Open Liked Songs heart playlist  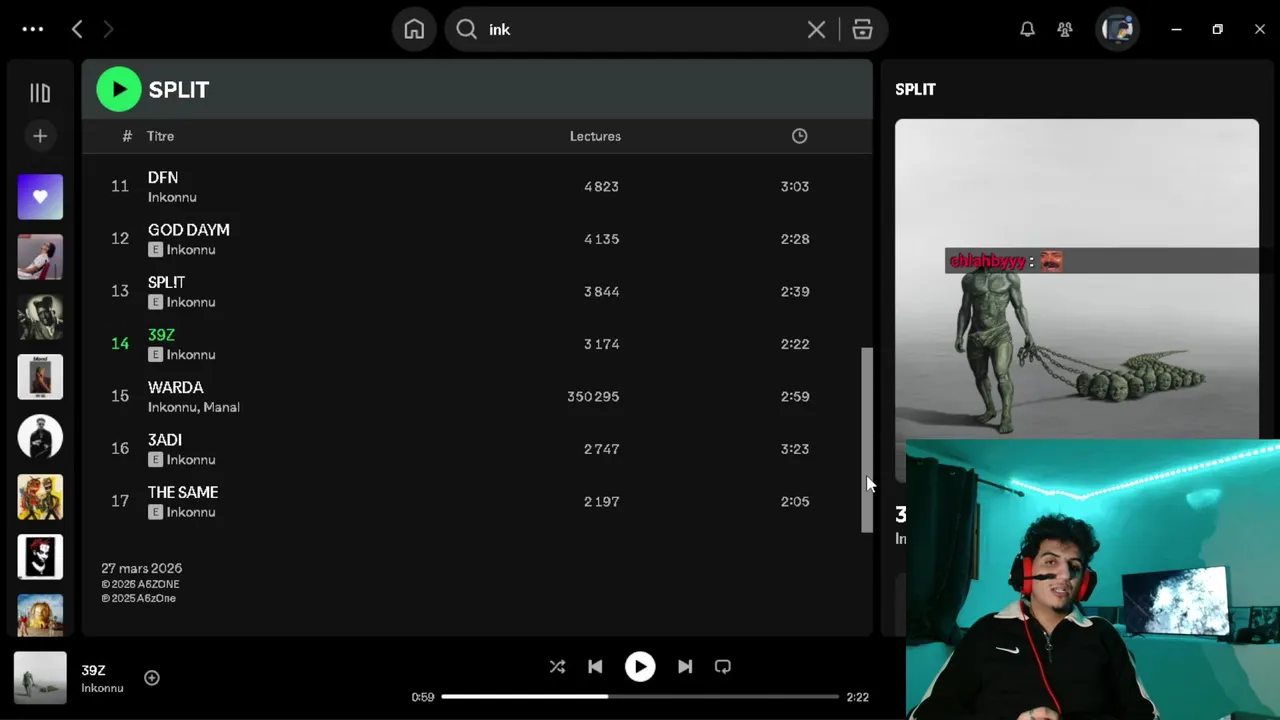pos(40,197)
